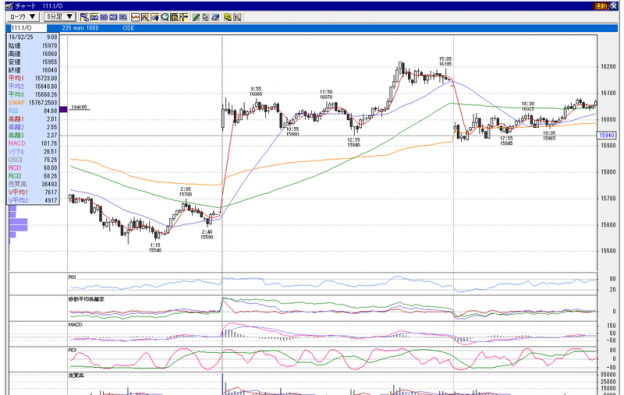The height and width of the screenshot is (395, 624).
Task: Click the 111.1/O symbol code field
Action: [27, 28]
